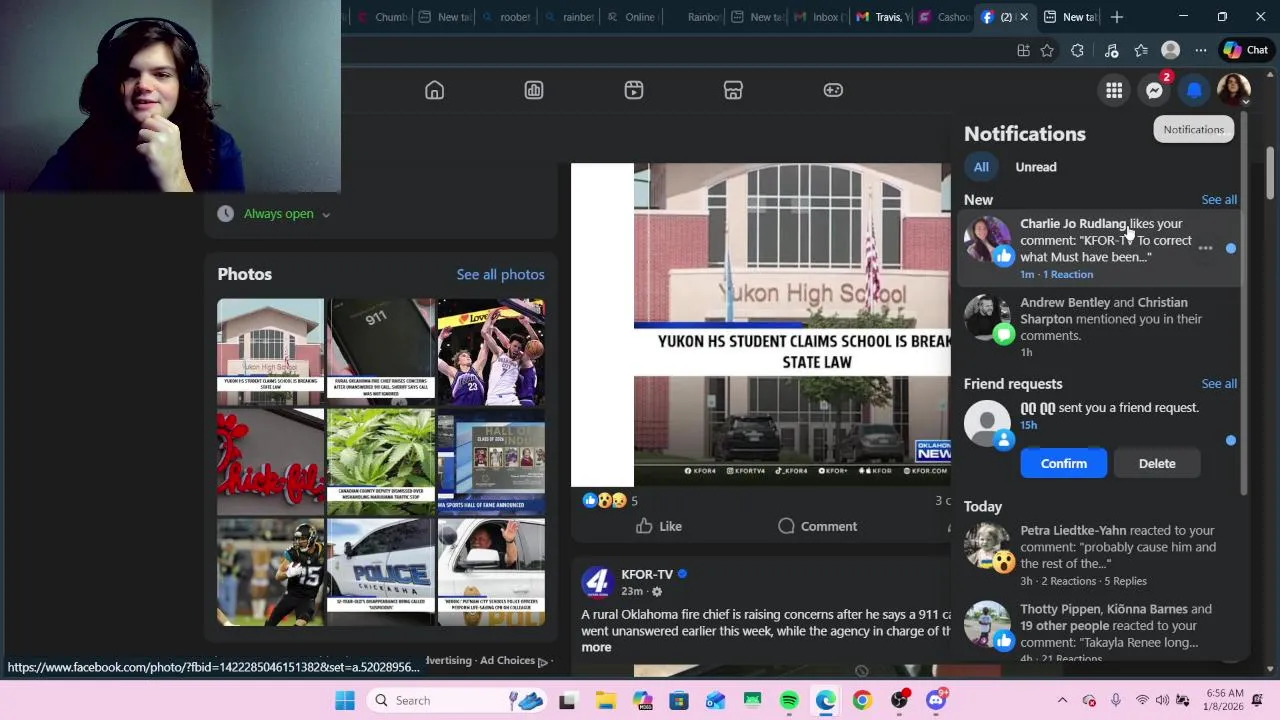
Task: Open Spotify from the taskbar
Action: (789, 701)
